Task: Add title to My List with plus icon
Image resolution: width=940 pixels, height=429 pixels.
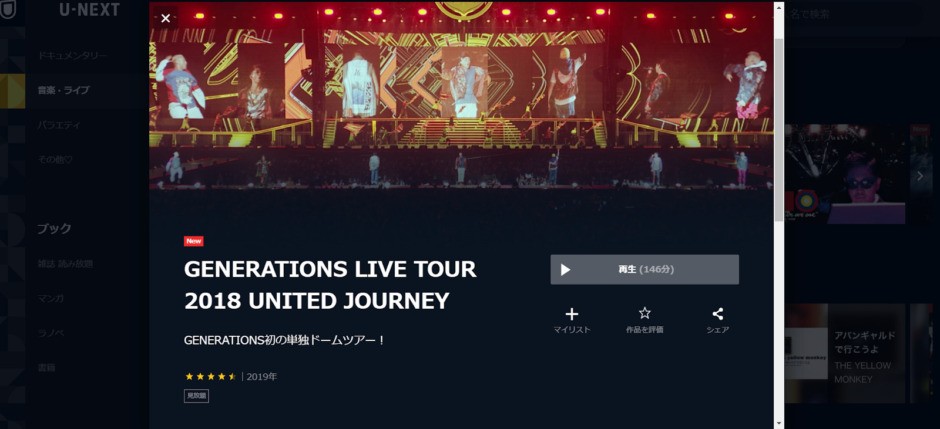Action: coord(572,314)
